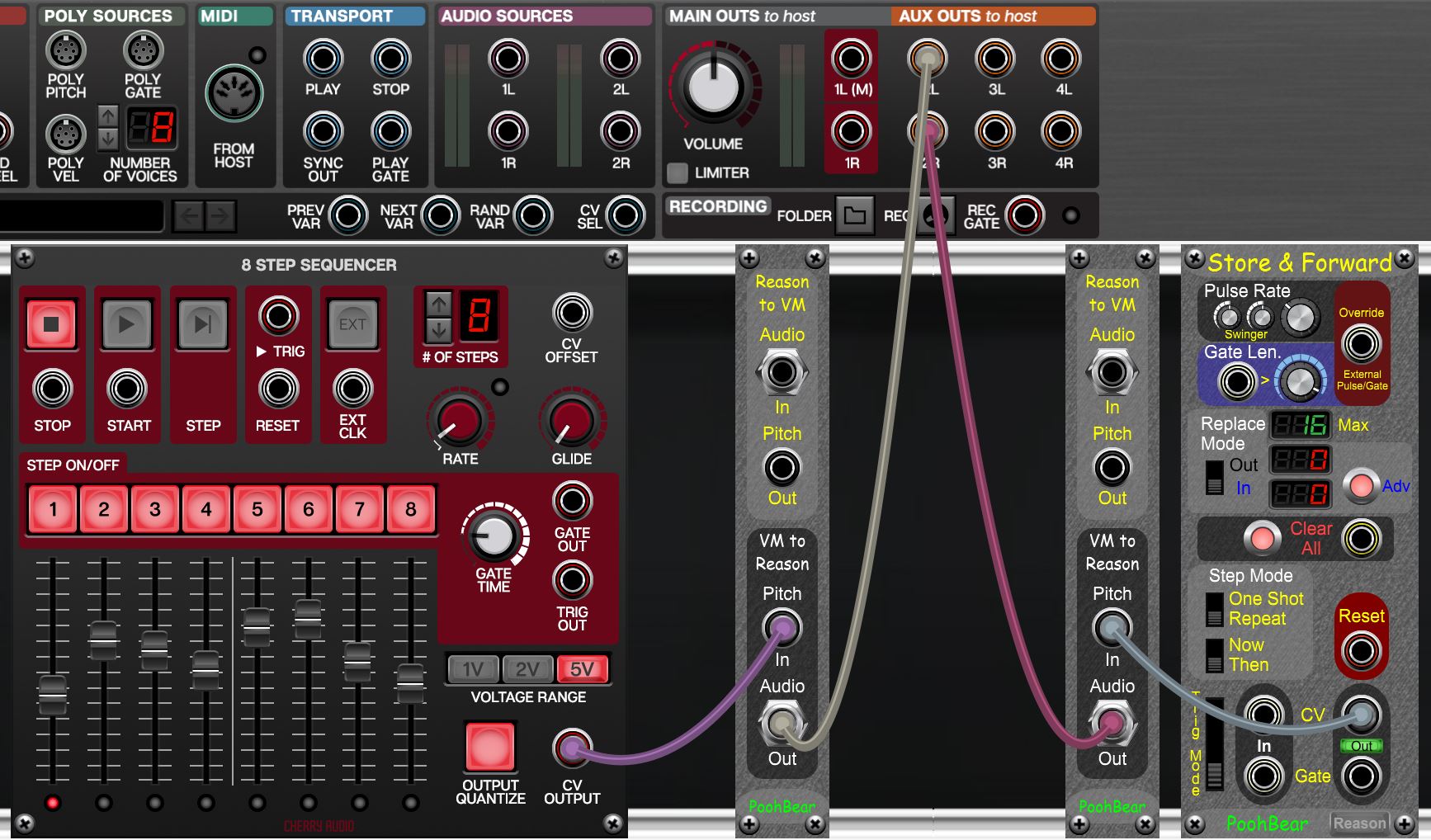Toggle step 3 in the STEP ON/OFF row
The image size is (1431, 840).
(154, 509)
